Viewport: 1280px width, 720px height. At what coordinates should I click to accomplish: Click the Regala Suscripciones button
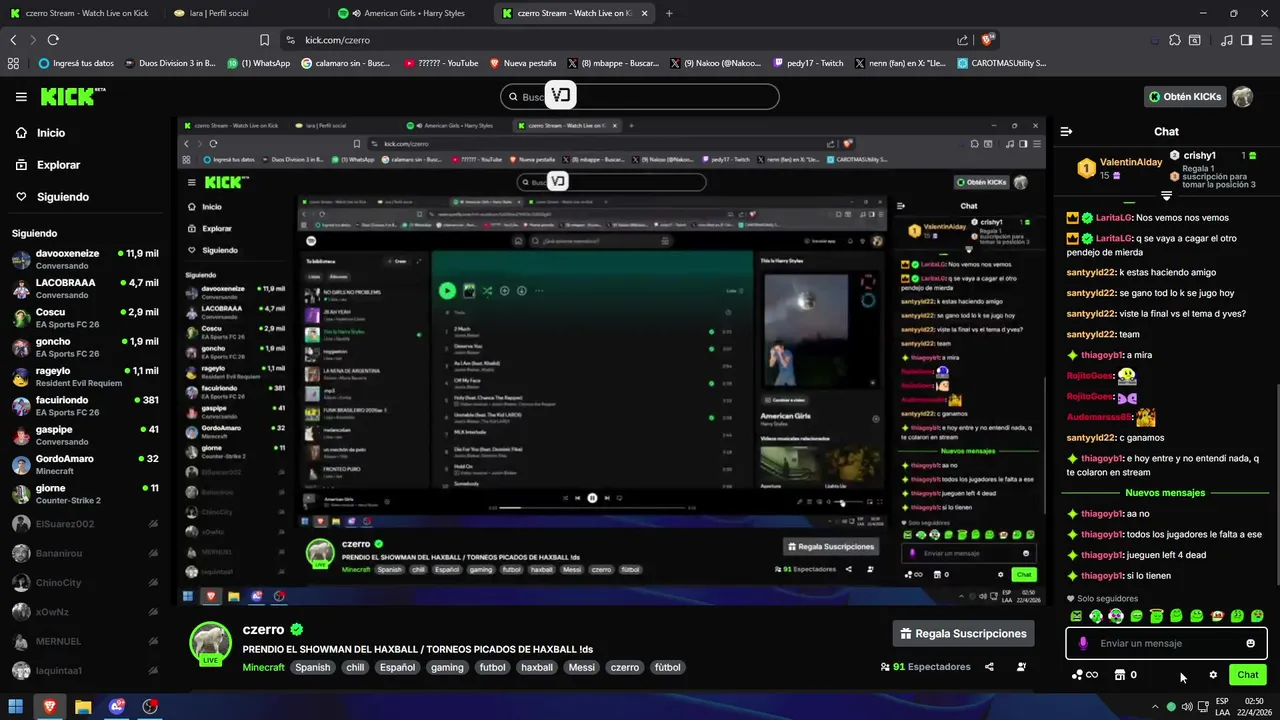click(x=963, y=634)
